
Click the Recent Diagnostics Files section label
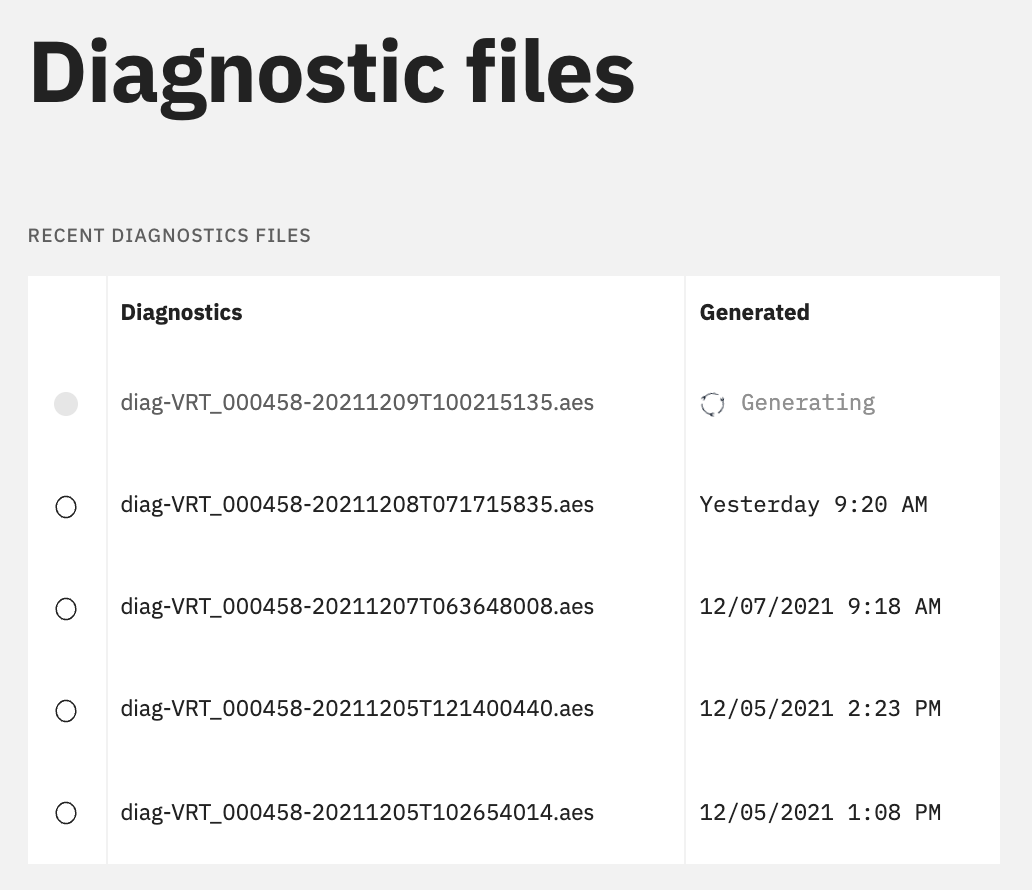169,236
